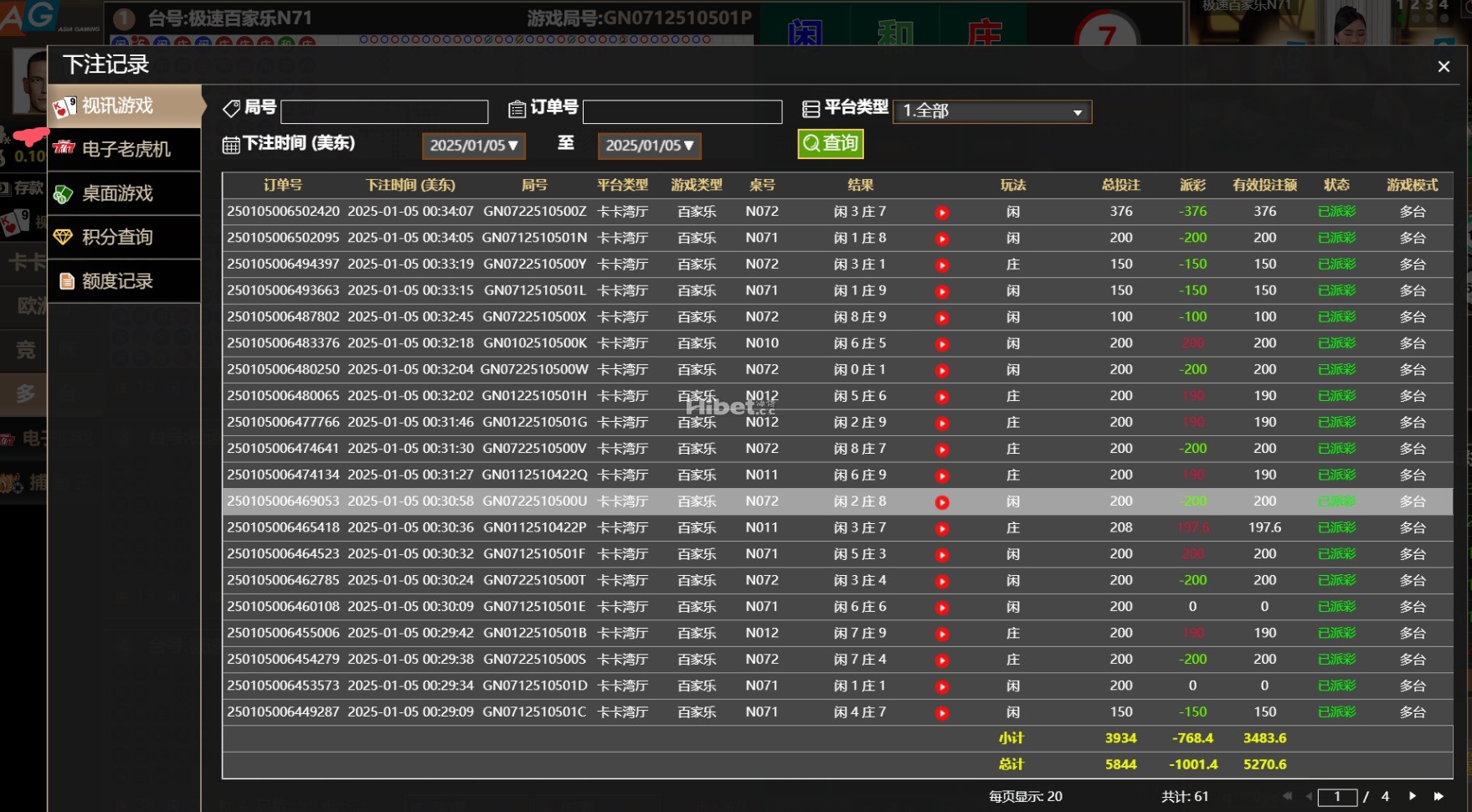
Task: Go to next page of records
Action: pos(1413,796)
